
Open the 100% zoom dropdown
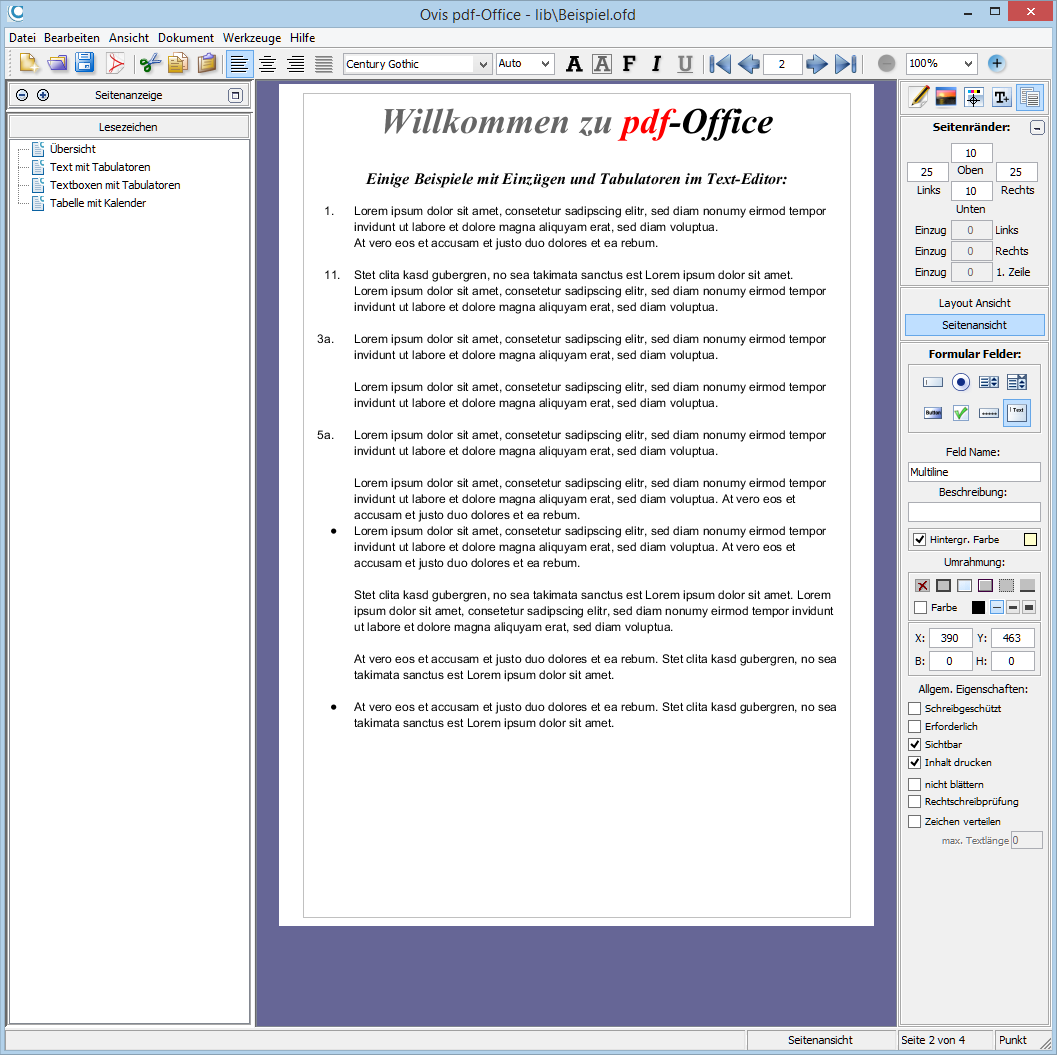(x=969, y=64)
